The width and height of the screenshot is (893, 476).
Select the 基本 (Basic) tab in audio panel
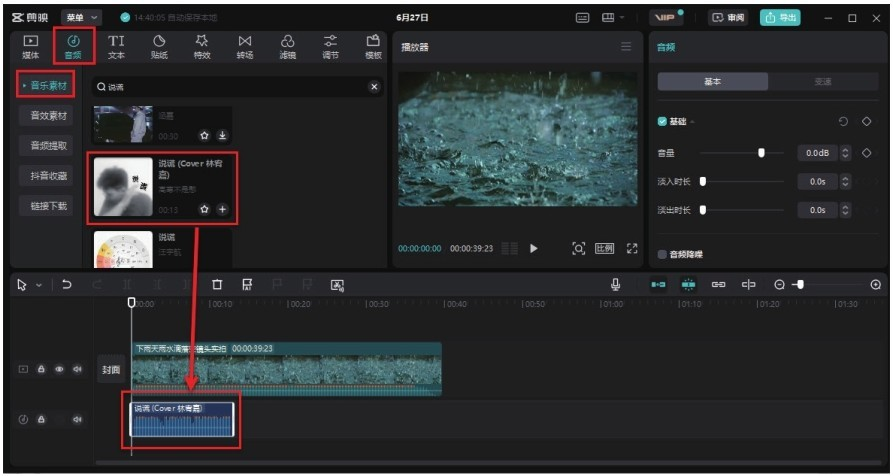[x=712, y=81]
